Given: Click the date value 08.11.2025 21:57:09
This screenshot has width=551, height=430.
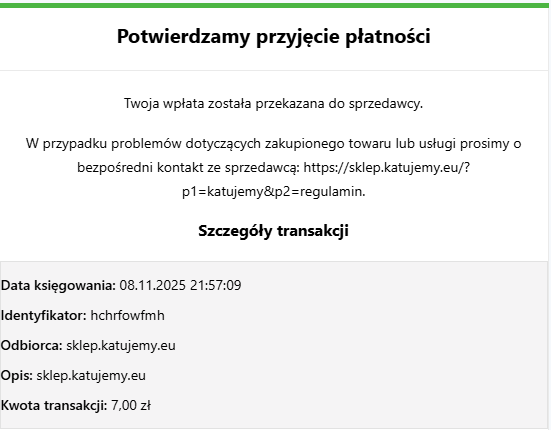Looking at the screenshot, I should click(180, 285).
